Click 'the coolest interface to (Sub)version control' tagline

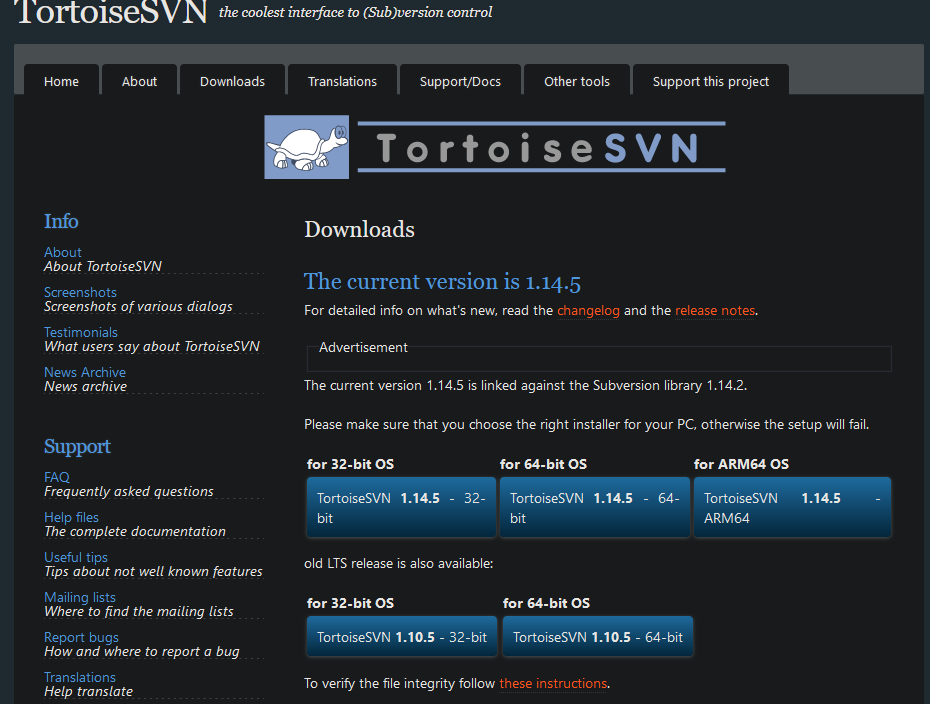(x=355, y=12)
